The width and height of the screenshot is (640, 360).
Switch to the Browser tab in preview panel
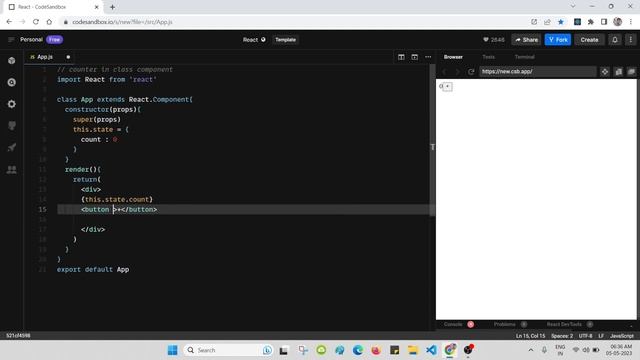(453, 57)
